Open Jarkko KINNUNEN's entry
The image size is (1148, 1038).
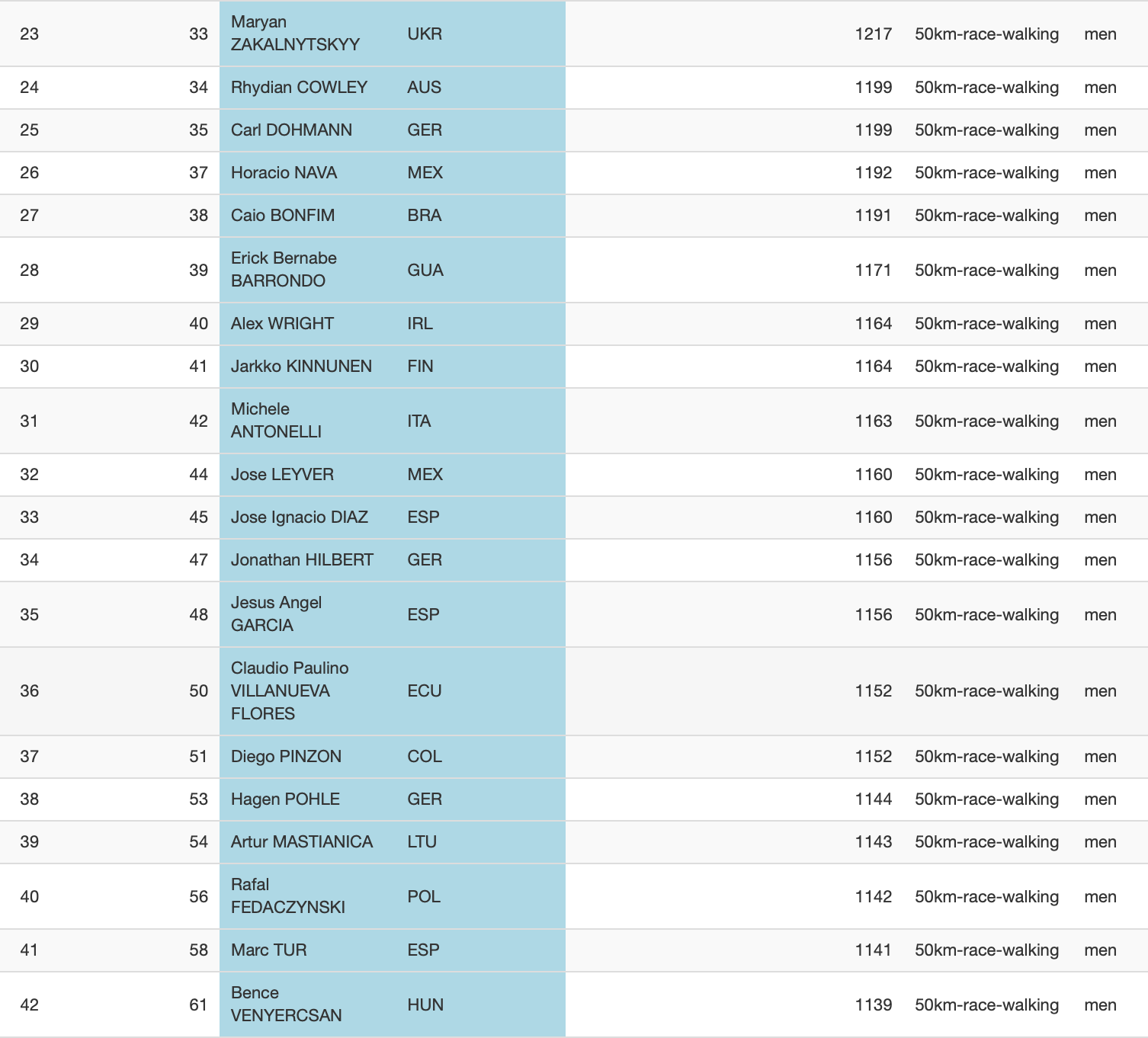pyautogui.click(x=301, y=367)
